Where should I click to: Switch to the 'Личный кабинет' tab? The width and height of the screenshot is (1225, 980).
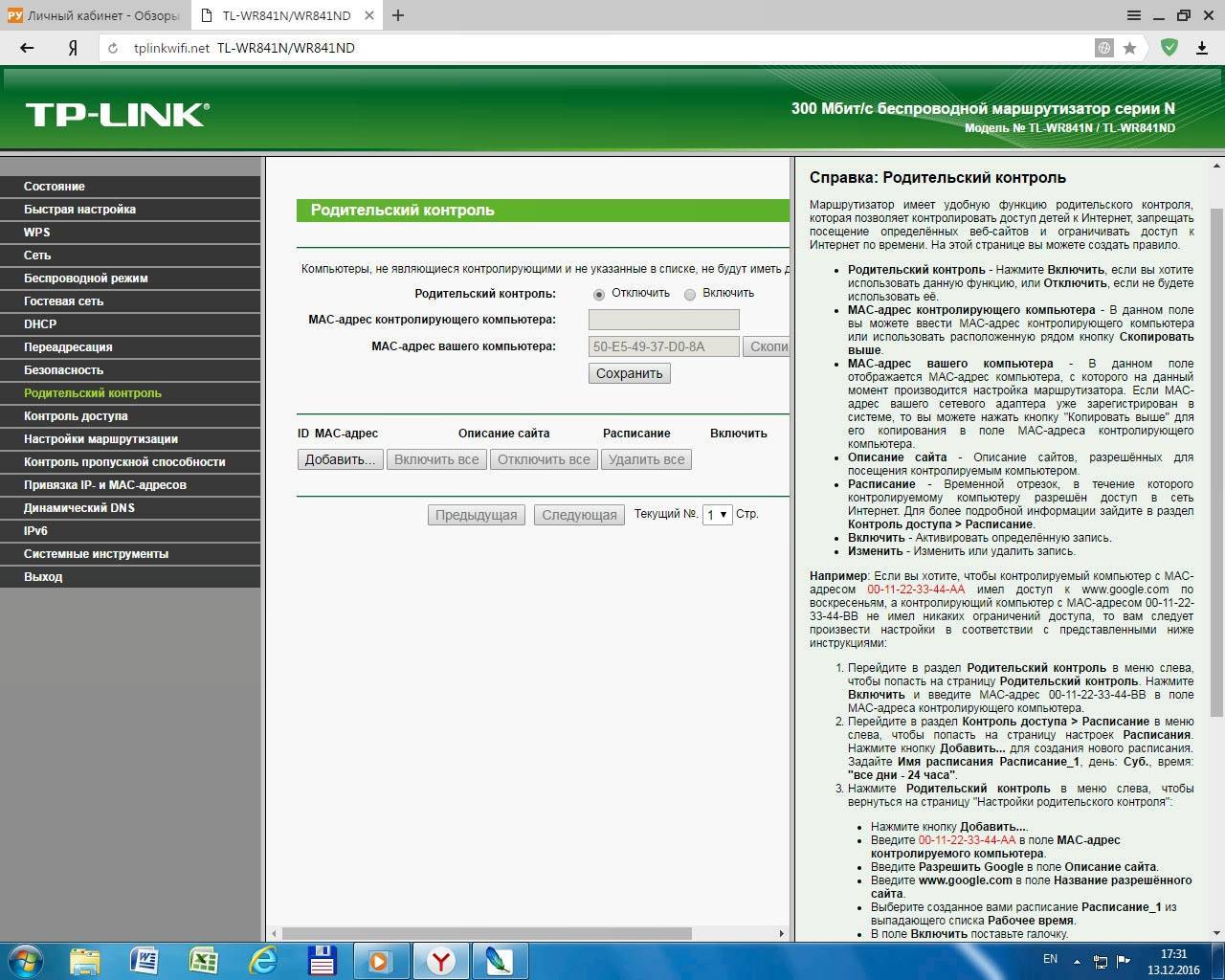pos(94,15)
